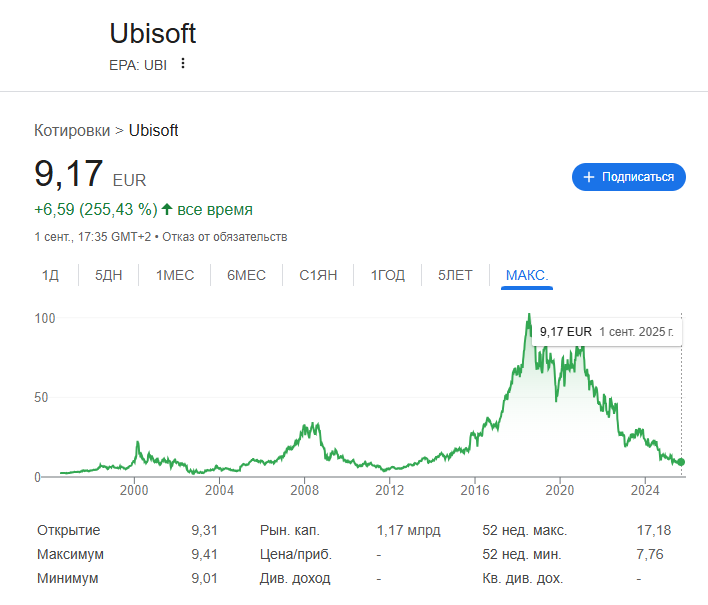Open the Отказ от обязательств disclaimer link
Image resolution: width=708 pixels, height=605 pixels.
pyautogui.click(x=225, y=237)
